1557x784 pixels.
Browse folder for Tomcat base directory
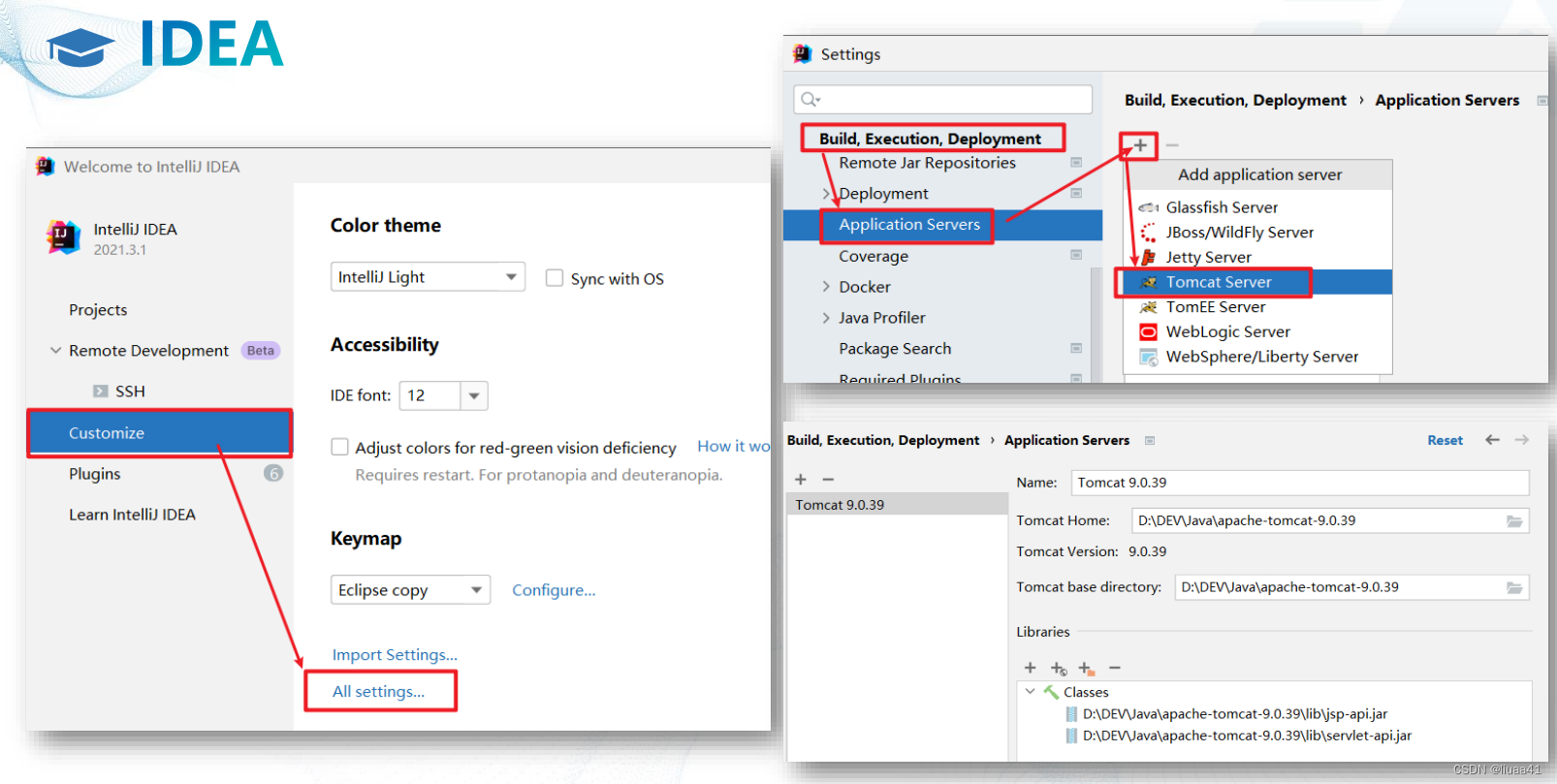[1514, 588]
